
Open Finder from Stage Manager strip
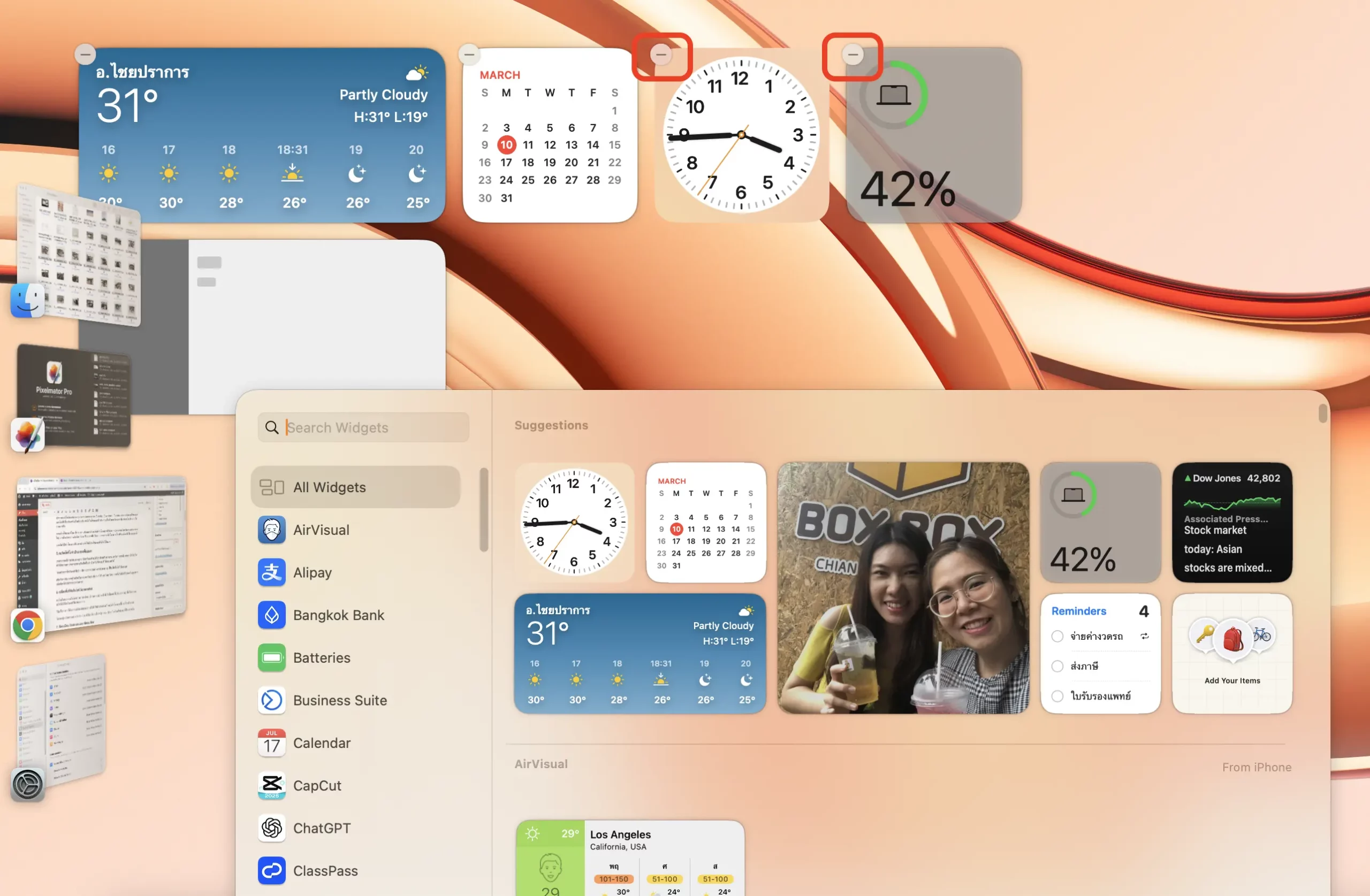pyautogui.click(x=27, y=300)
